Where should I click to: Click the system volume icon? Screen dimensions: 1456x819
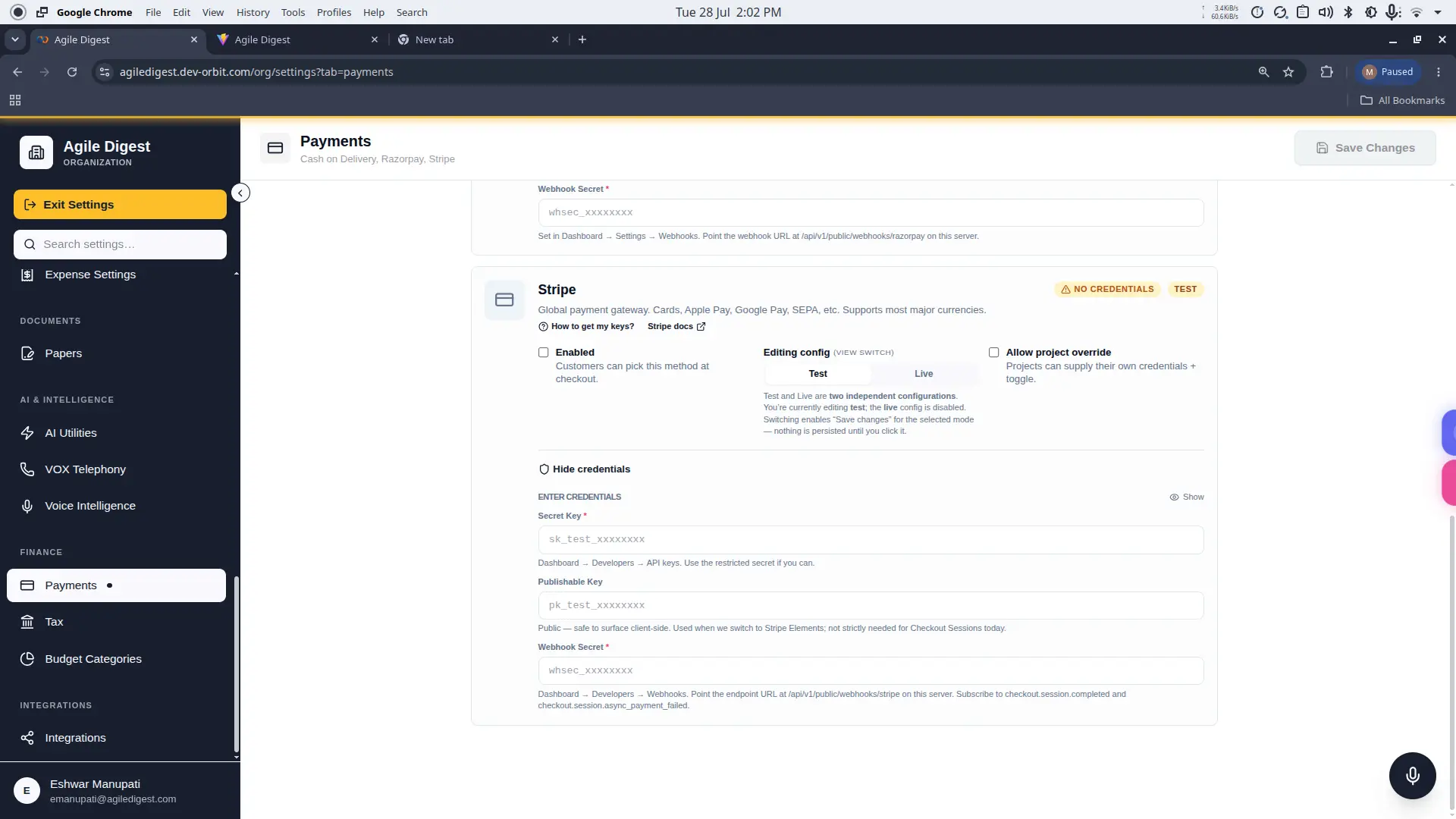(x=1326, y=12)
